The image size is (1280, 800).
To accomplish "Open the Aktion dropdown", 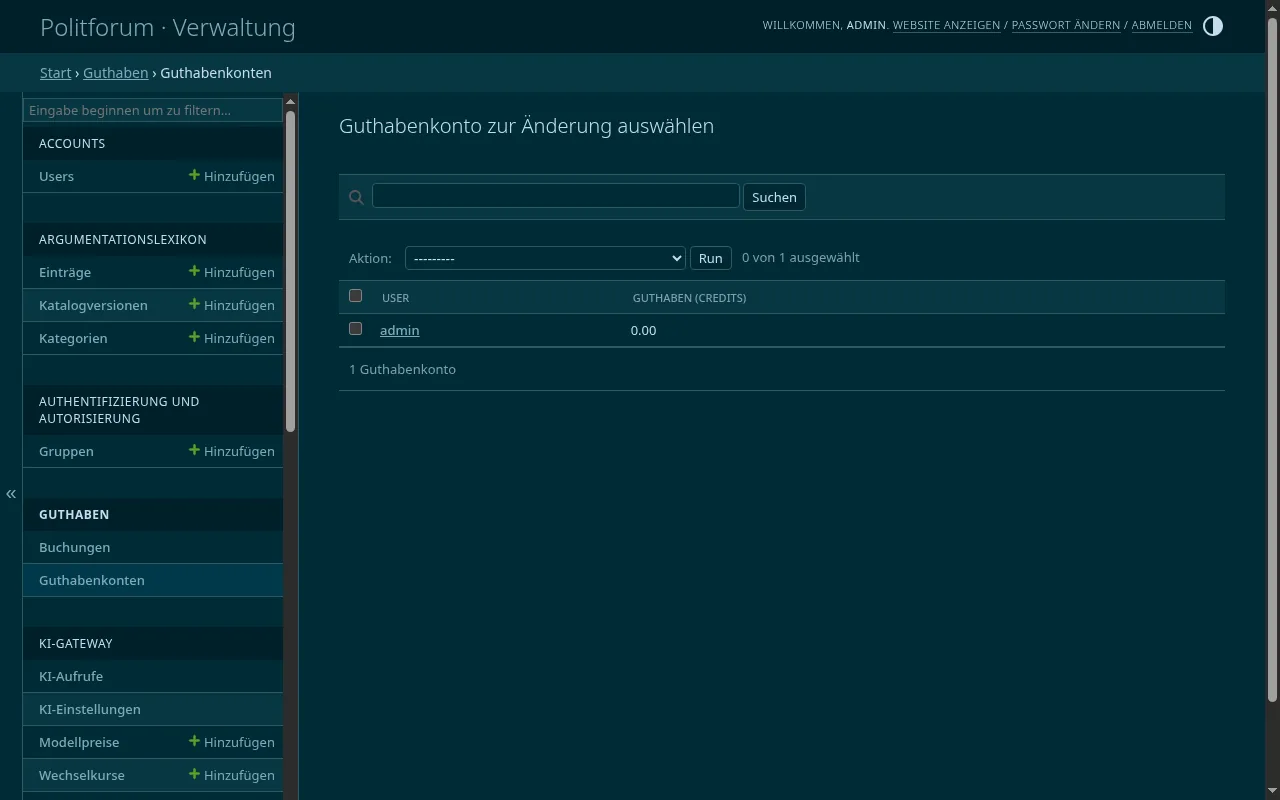I will pyautogui.click(x=545, y=258).
